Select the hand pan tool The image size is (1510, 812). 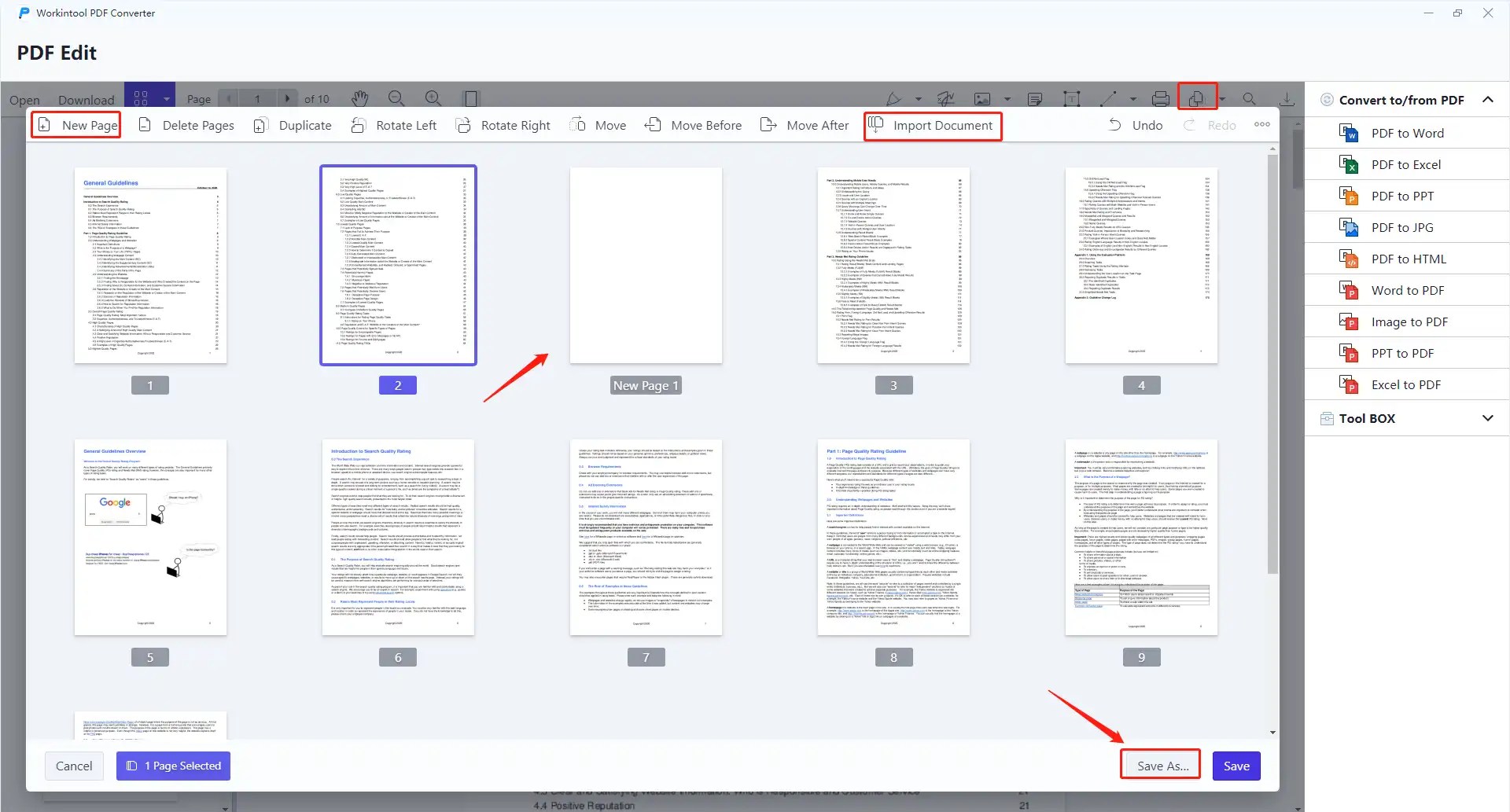[359, 98]
